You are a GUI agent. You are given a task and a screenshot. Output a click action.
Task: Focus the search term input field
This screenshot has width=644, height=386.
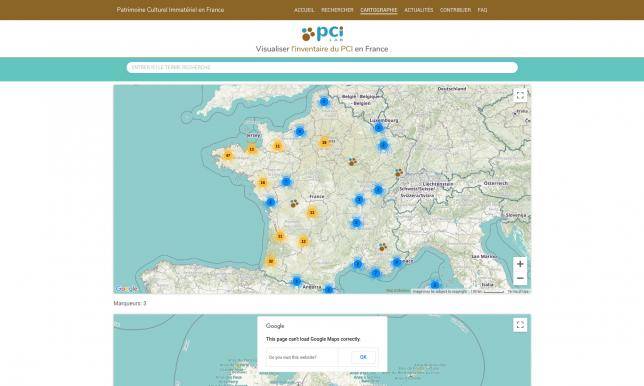pyautogui.click(x=322, y=67)
